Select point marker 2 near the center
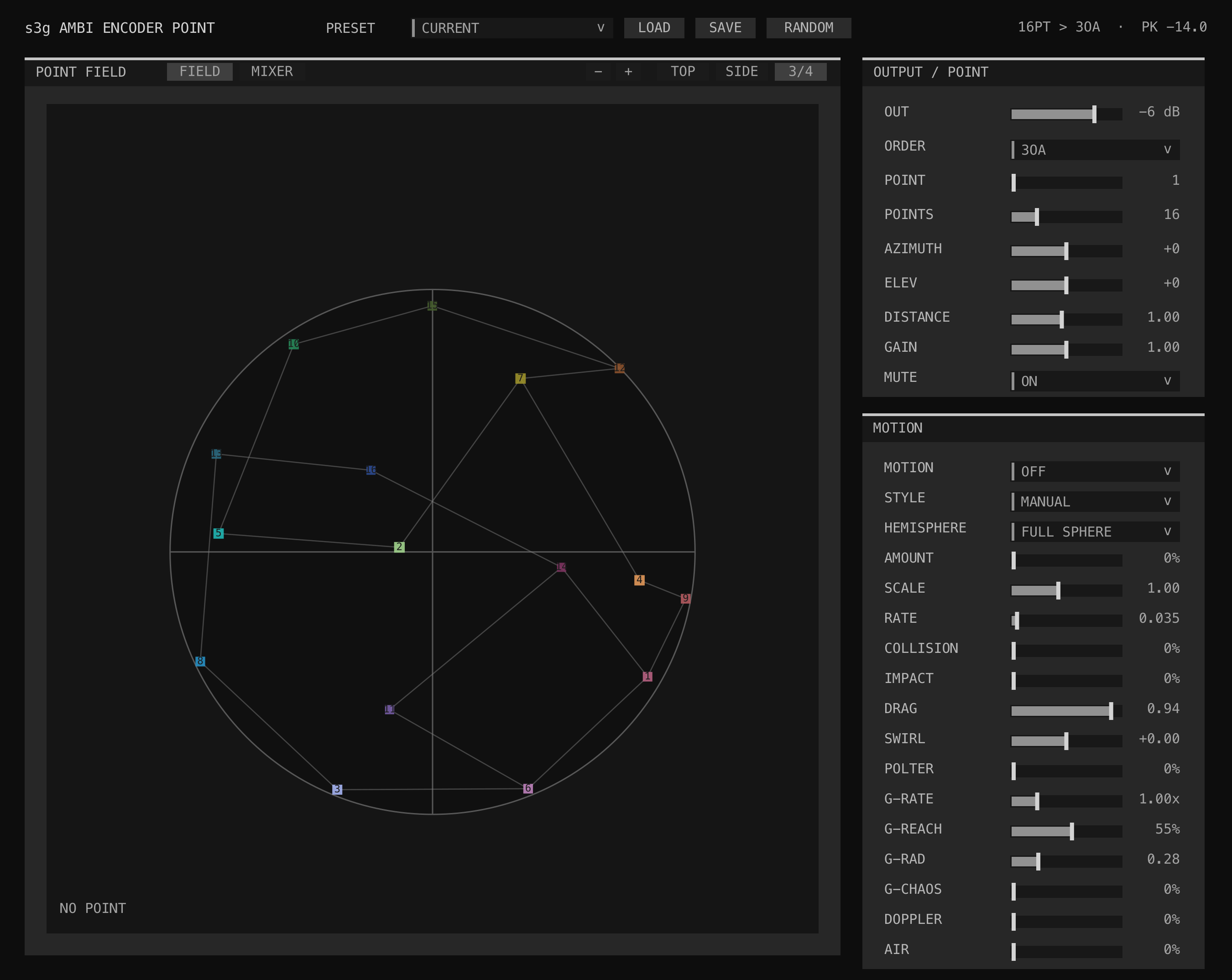The width and height of the screenshot is (1232, 980). (399, 547)
